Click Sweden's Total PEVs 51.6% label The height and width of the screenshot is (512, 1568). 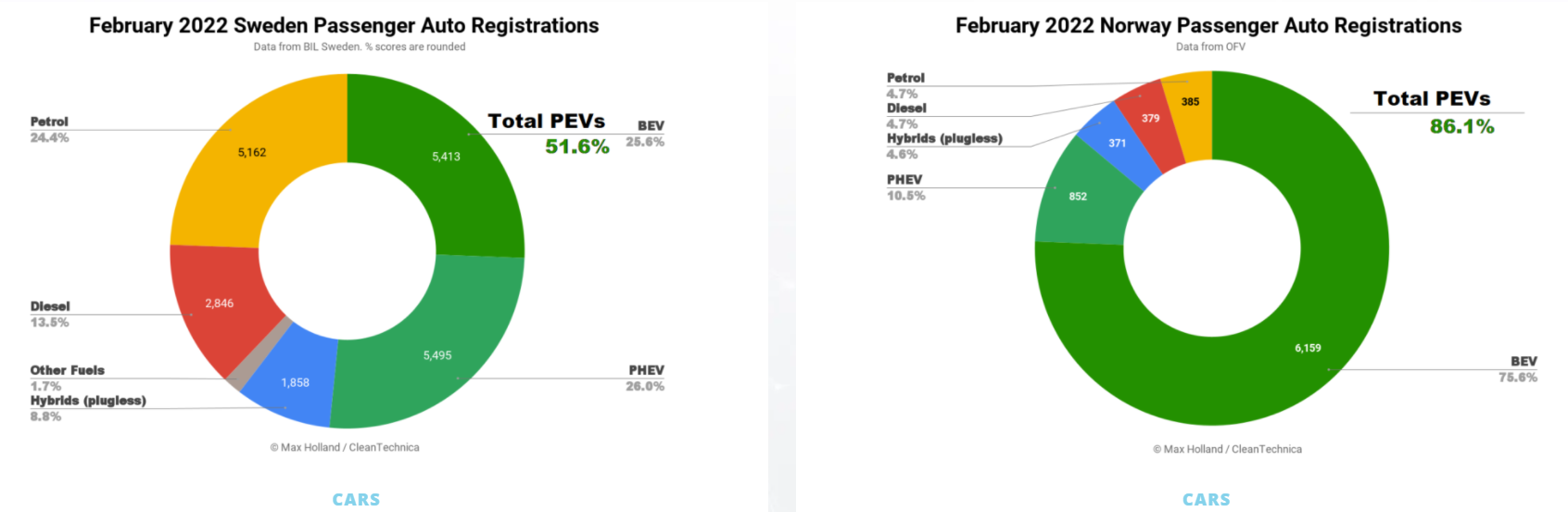548,134
